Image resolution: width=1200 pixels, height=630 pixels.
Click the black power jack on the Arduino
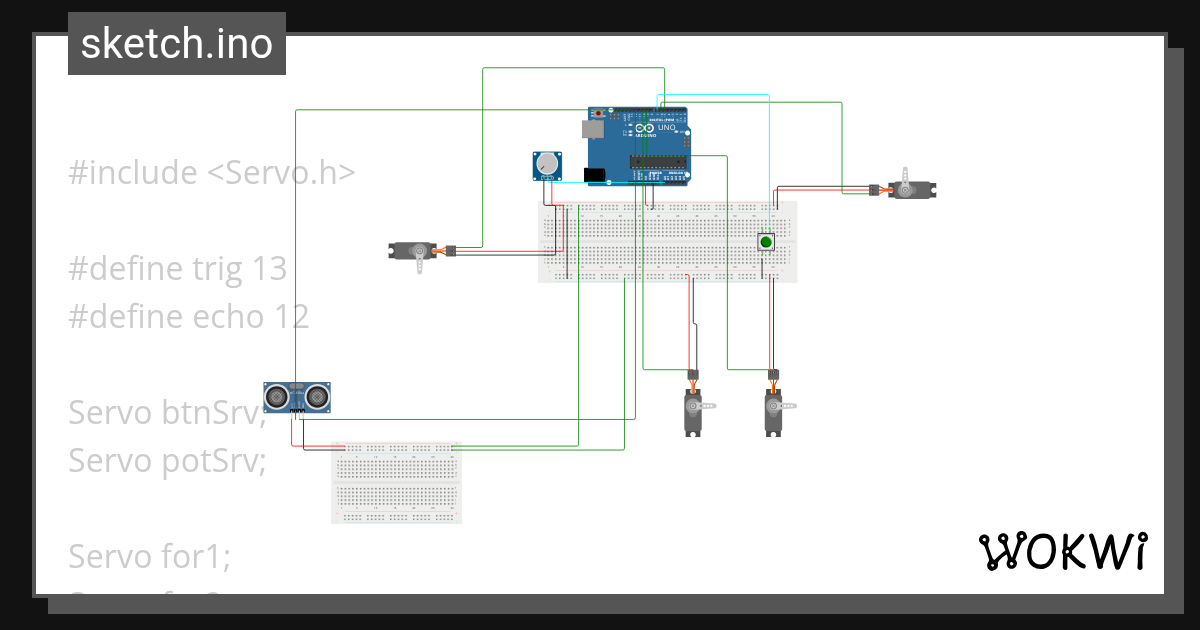pos(594,174)
